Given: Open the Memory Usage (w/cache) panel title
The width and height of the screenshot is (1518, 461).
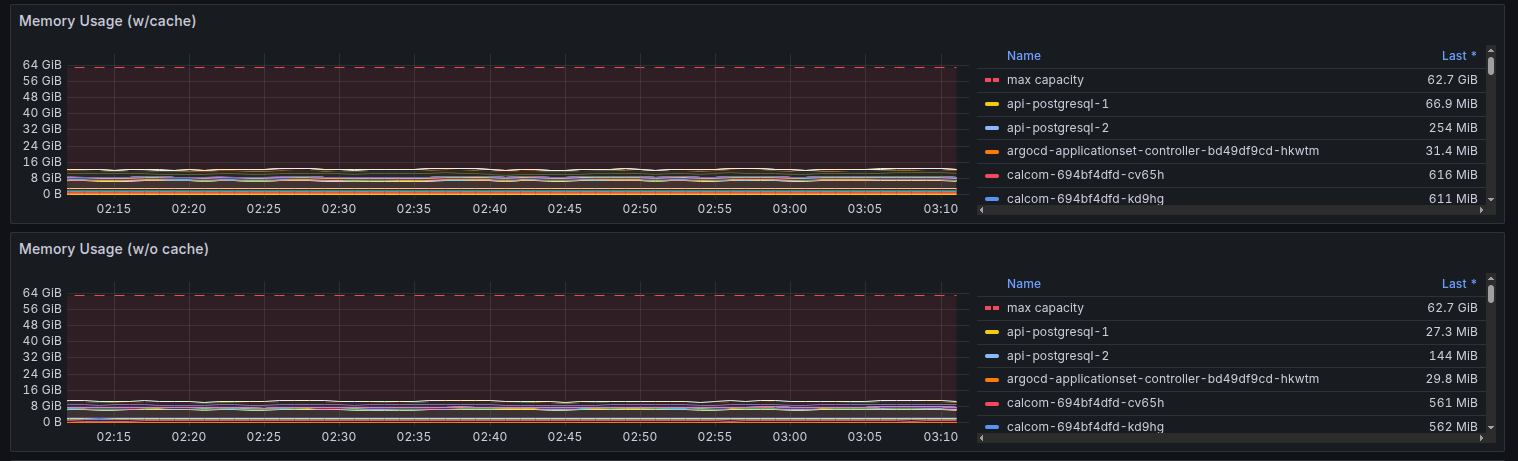Looking at the screenshot, I should (107, 21).
